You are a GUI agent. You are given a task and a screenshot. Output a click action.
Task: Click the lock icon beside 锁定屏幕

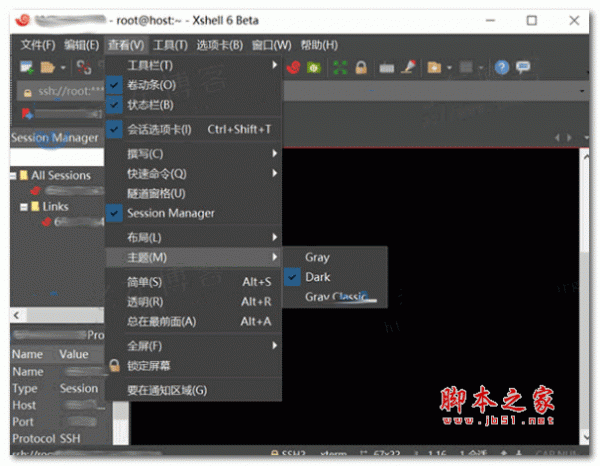coord(114,365)
